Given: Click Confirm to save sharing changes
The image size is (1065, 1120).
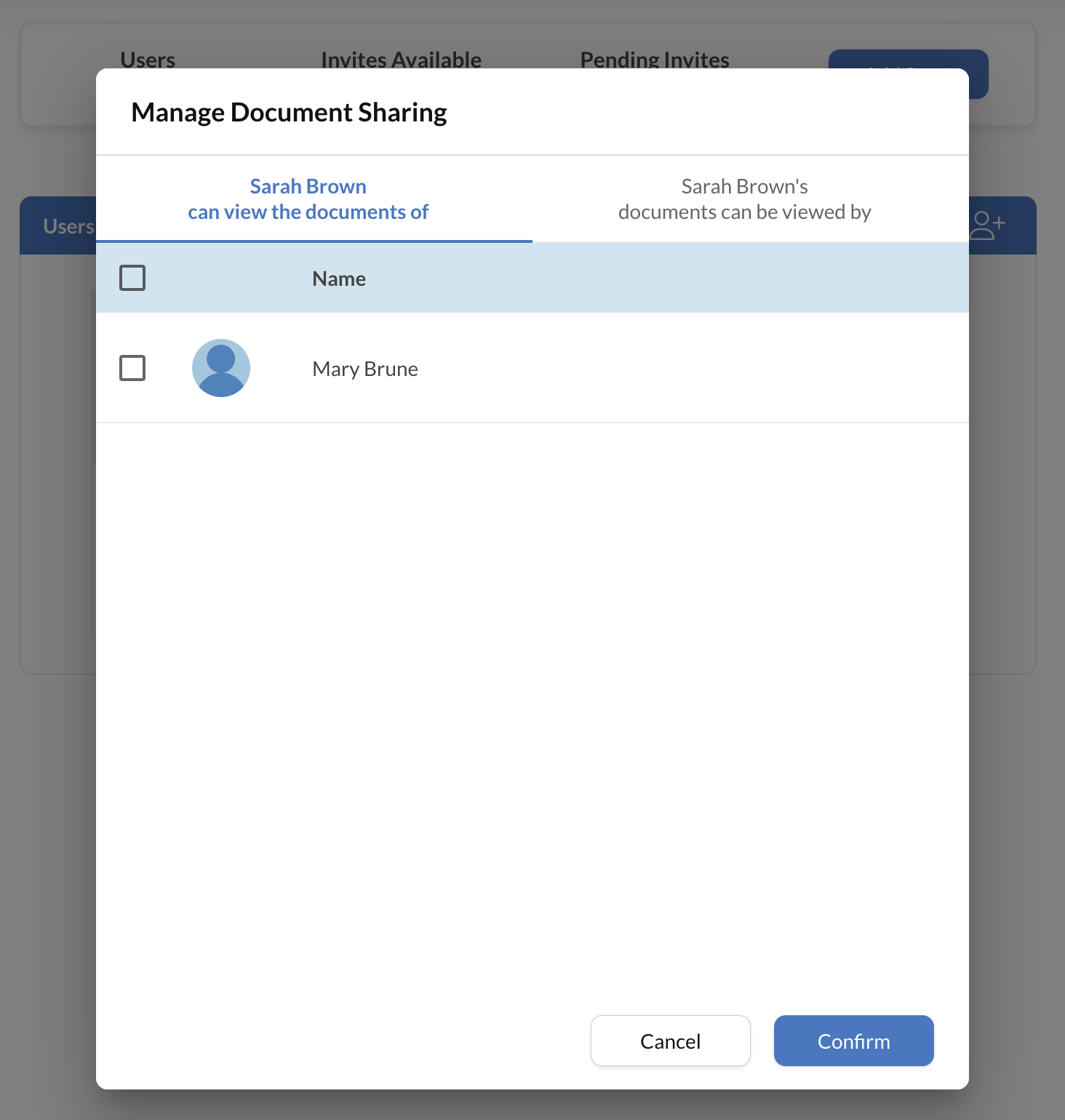Looking at the screenshot, I should tap(853, 1041).
